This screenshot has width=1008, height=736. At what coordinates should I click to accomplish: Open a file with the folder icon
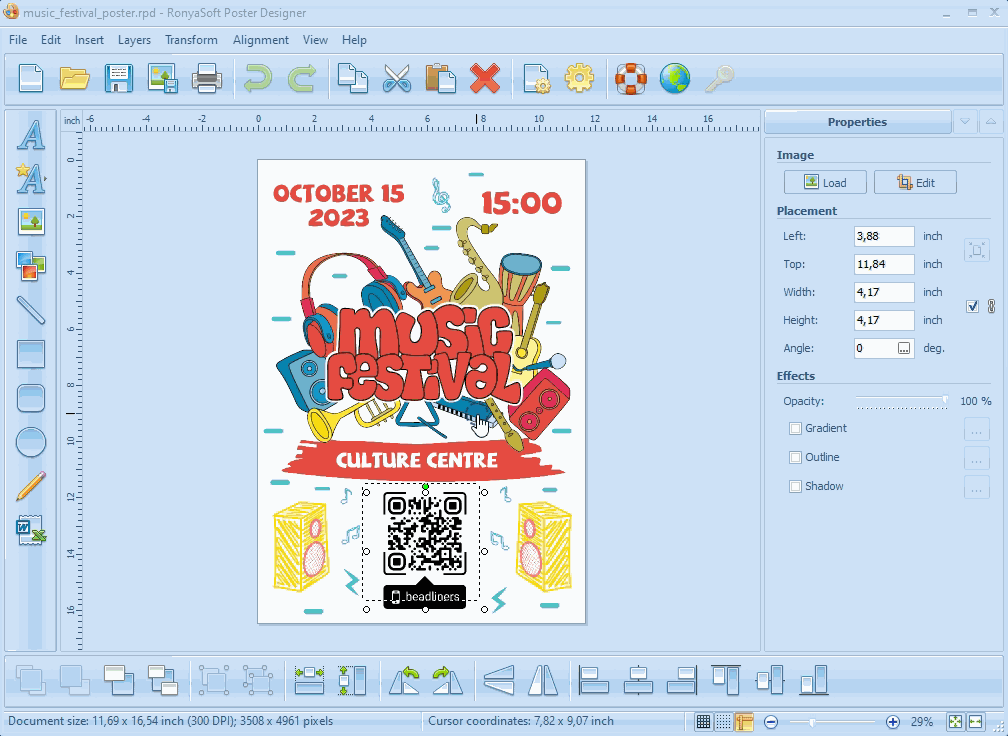75,78
